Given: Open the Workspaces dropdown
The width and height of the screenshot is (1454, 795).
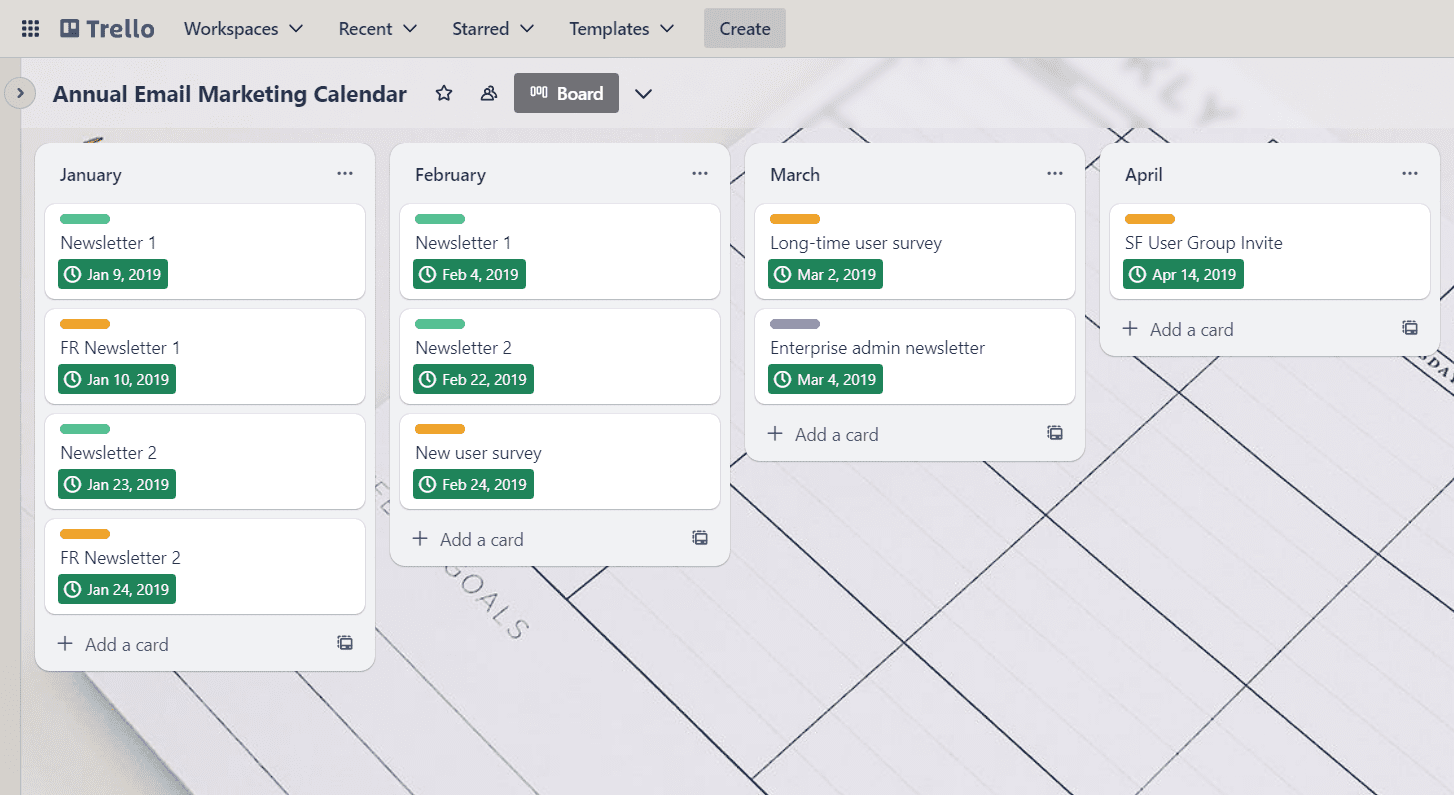Looking at the screenshot, I should coord(243,28).
